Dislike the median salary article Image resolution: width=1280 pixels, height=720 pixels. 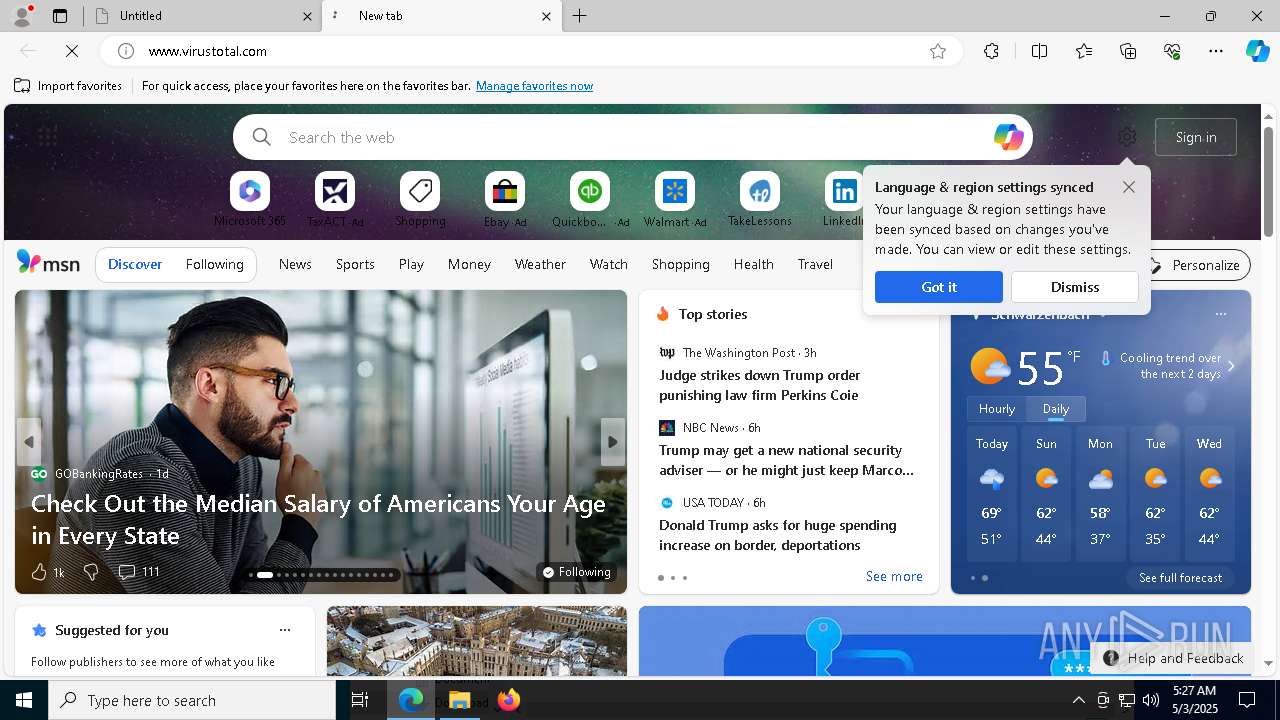pyautogui.click(x=91, y=572)
